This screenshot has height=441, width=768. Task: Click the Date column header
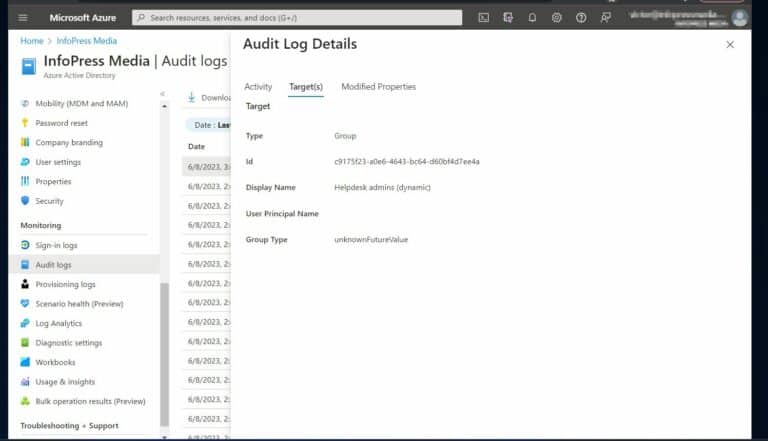[196, 147]
